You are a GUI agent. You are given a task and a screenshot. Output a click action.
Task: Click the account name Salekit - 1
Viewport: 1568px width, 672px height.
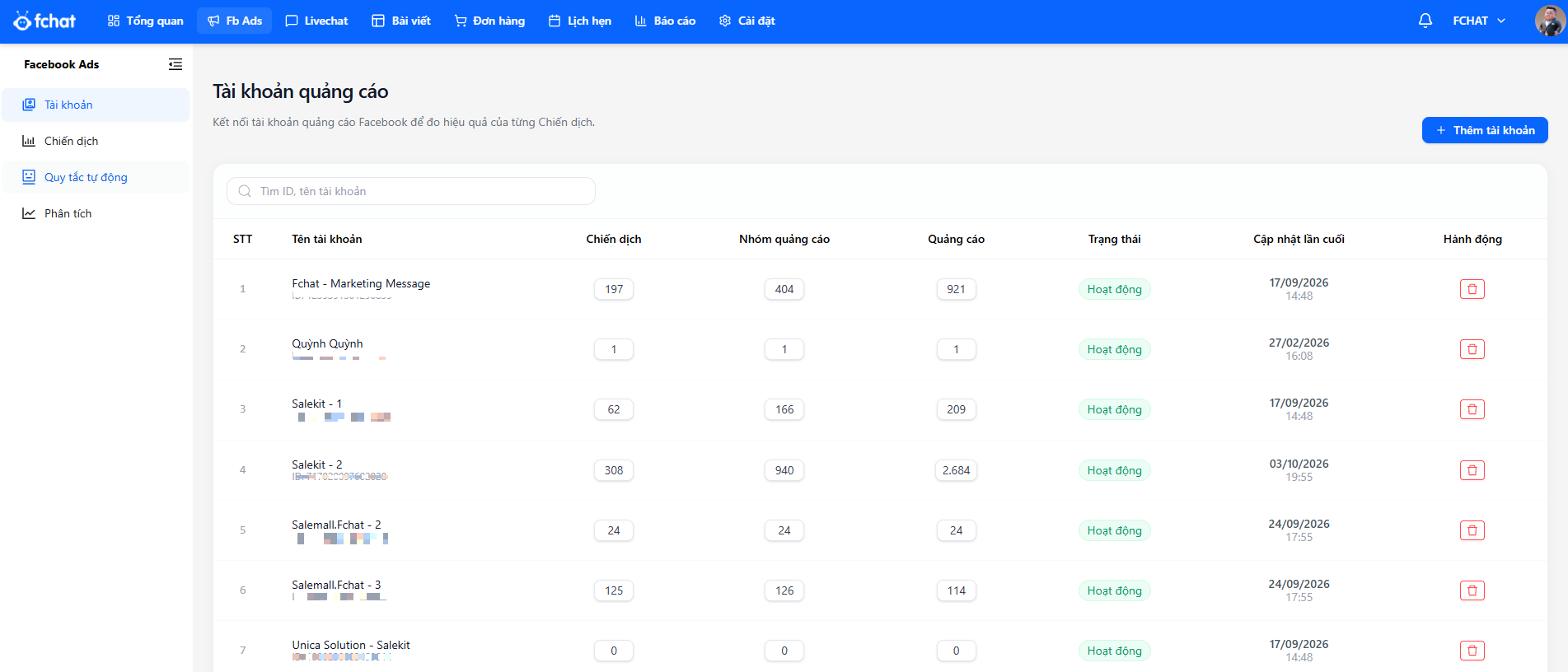coord(316,404)
